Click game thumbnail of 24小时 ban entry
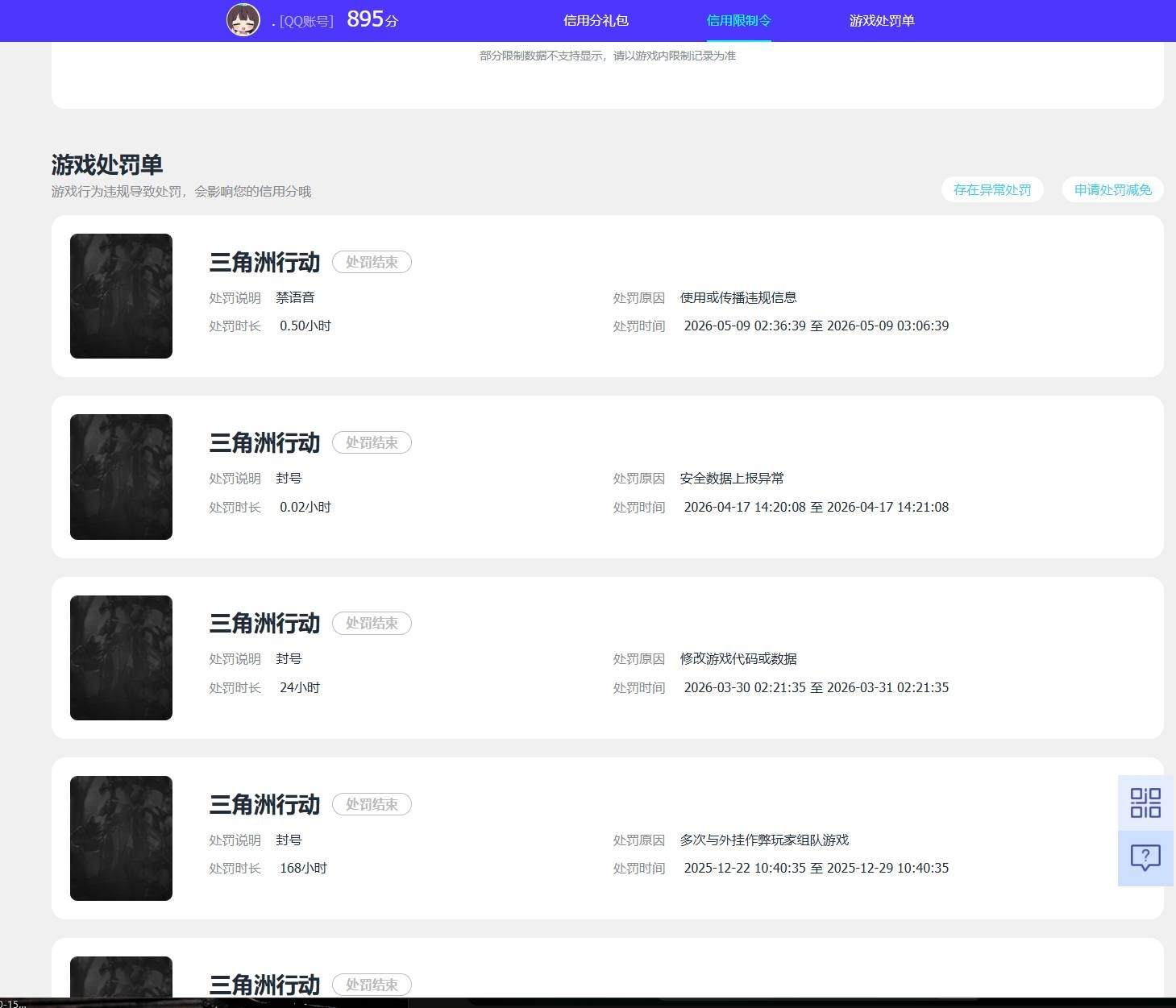This screenshot has height=1008, width=1176. coord(121,657)
